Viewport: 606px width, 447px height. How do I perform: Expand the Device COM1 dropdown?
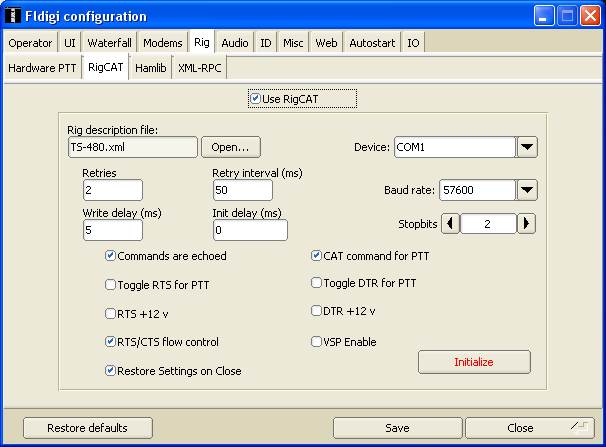[x=527, y=147]
